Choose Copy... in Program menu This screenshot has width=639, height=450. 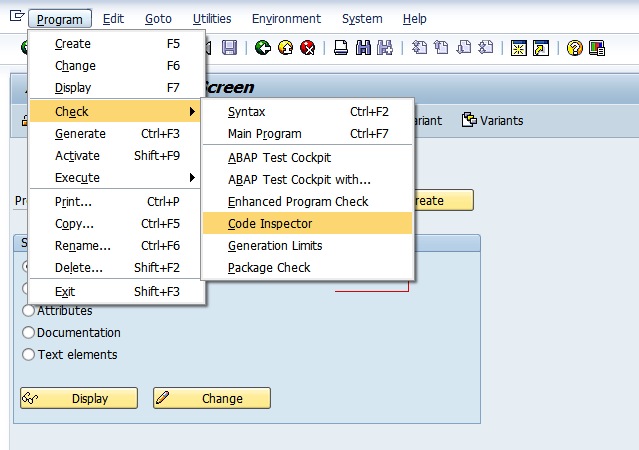point(116,224)
